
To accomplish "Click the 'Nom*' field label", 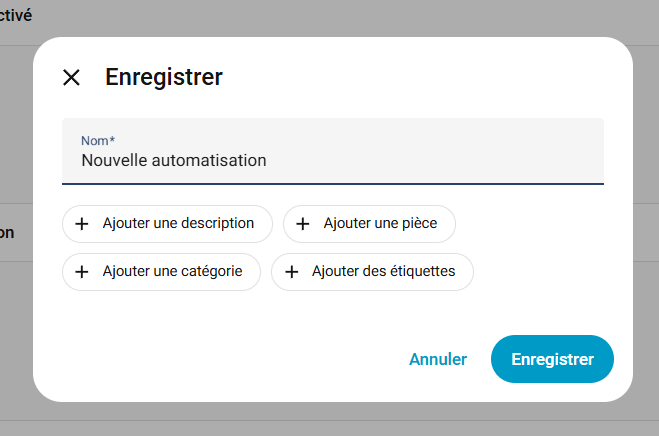I will click(97, 141).
